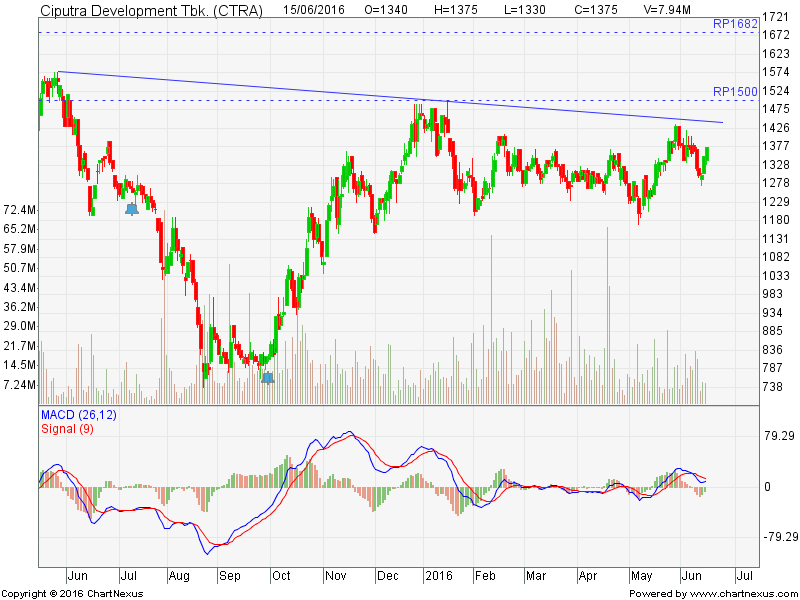Image resolution: width=800 pixels, height=600 pixels.
Task: Click the -79.29 MACD axis label
Action: pyautogui.click(x=780, y=537)
